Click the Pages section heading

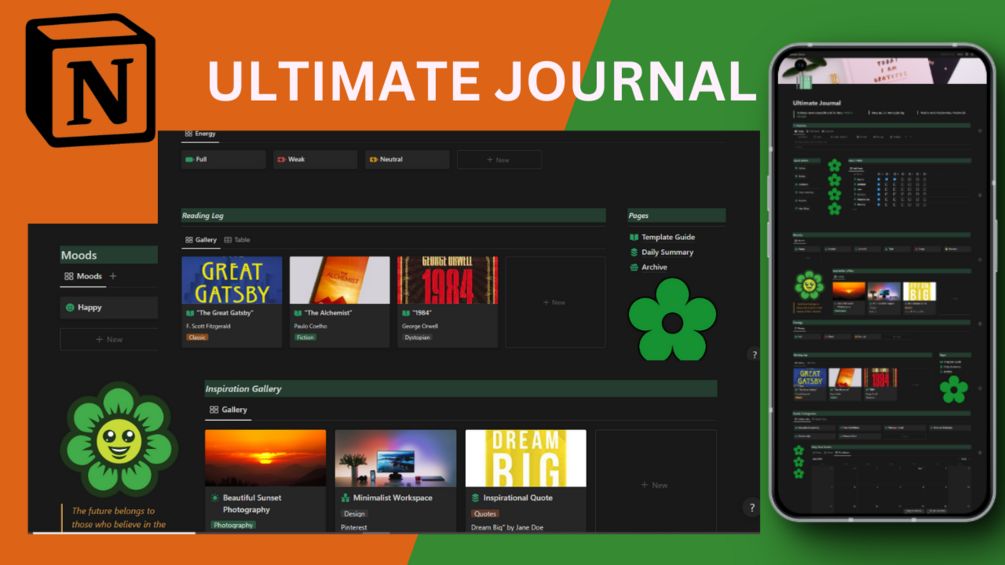(x=638, y=216)
